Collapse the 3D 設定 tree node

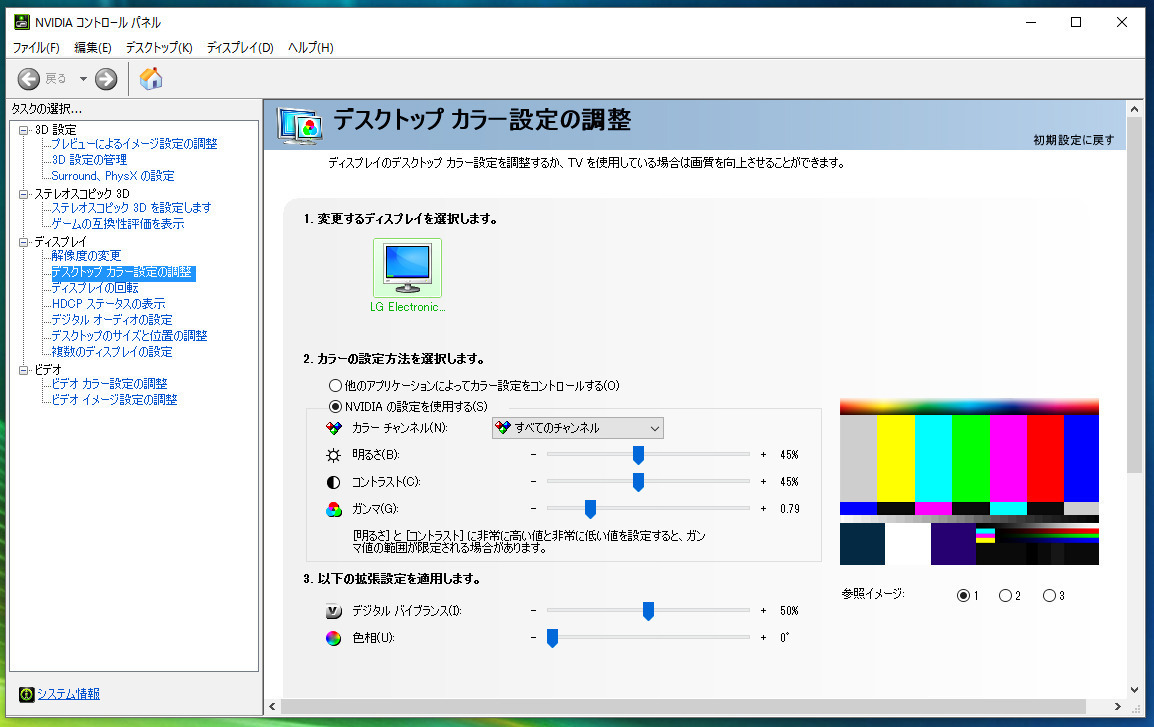(x=24, y=130)
